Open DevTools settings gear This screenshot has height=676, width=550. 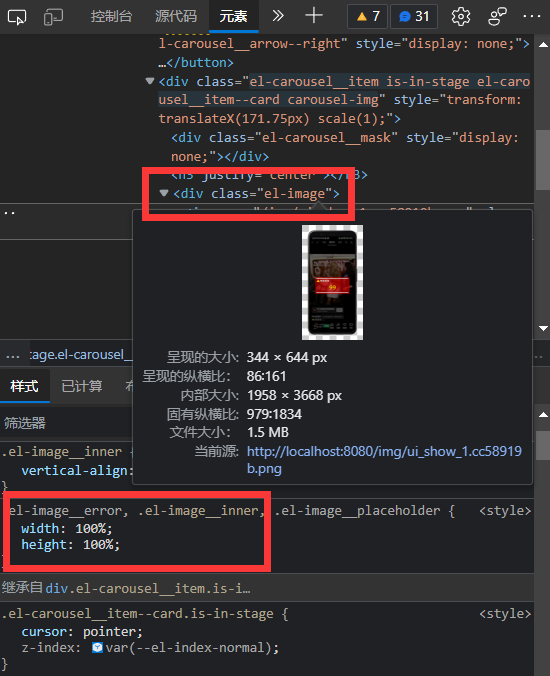(x=460, y=17)
